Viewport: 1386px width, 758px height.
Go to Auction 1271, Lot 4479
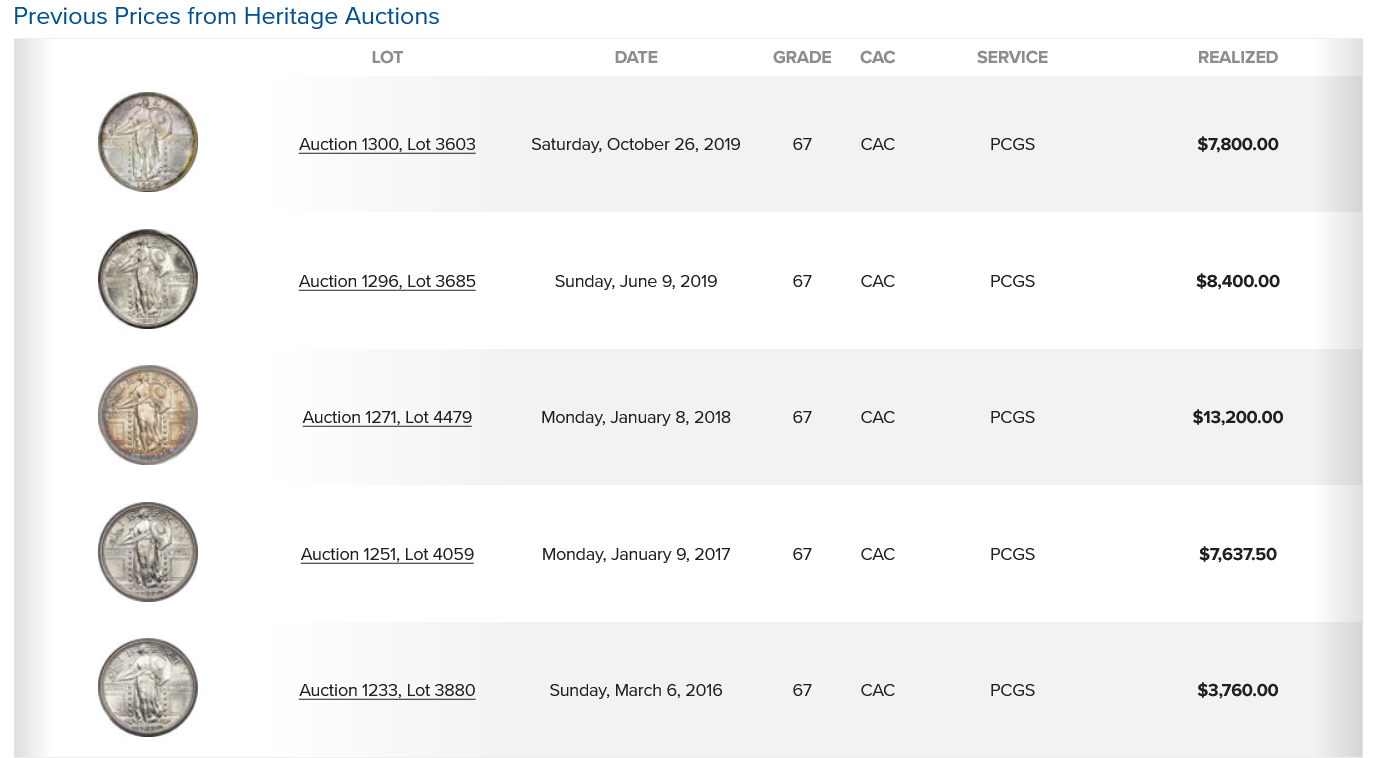click(387, 417)
